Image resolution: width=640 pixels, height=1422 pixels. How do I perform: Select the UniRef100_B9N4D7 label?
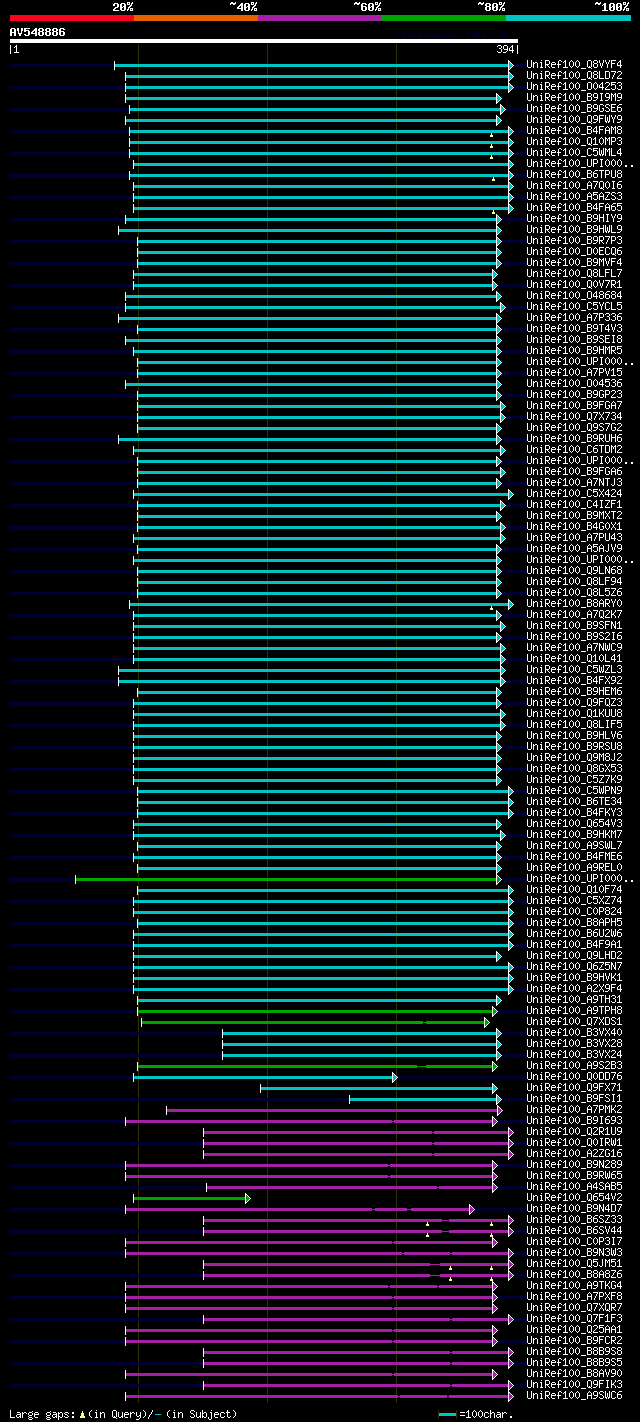click(574, 1208)
